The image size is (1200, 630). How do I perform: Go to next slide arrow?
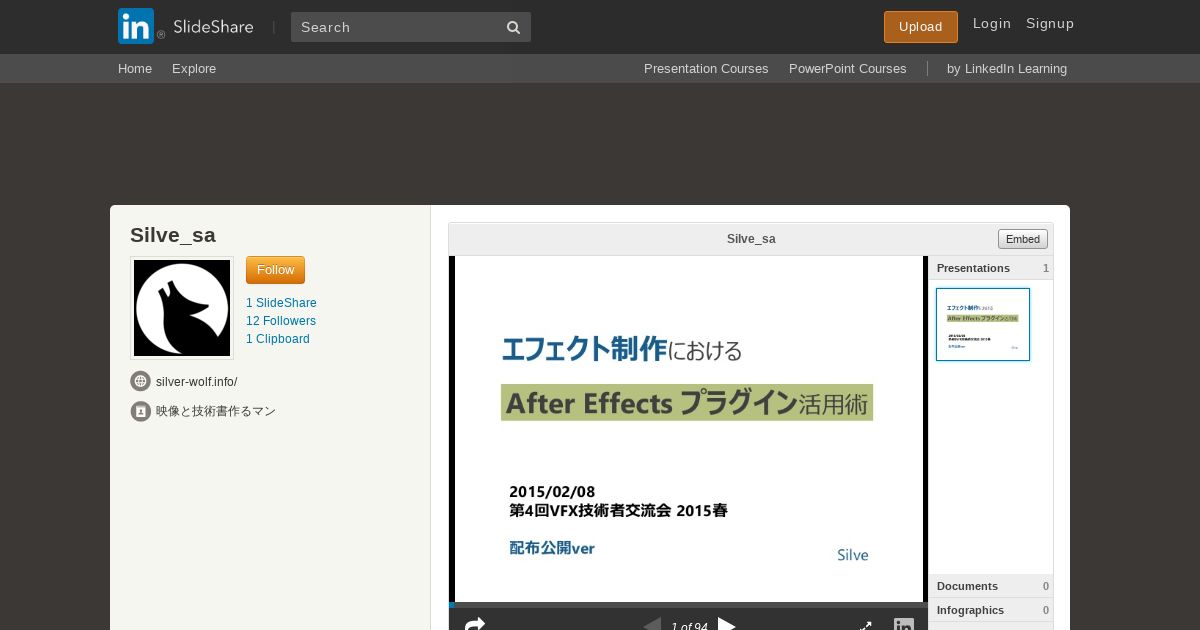point(727,625)
